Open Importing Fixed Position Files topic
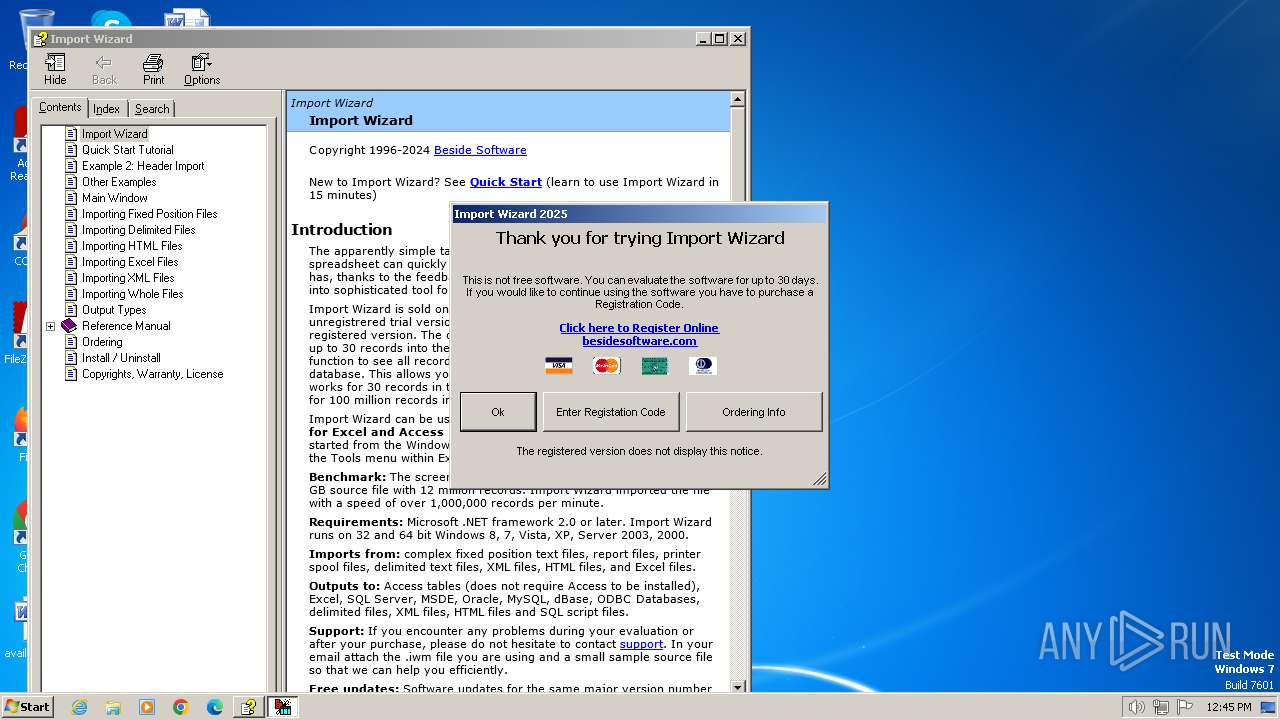This screenshot has width=1280, height=720. point(149,214)
